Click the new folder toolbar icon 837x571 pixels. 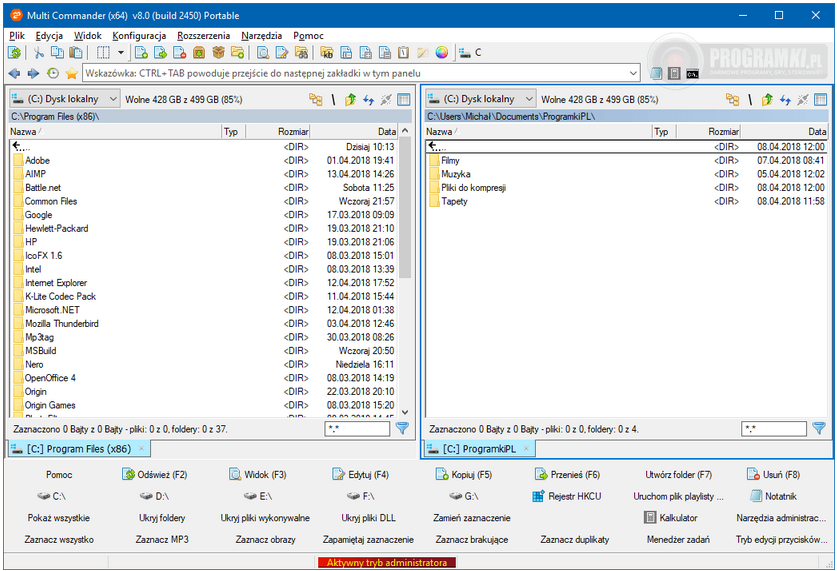237,52
